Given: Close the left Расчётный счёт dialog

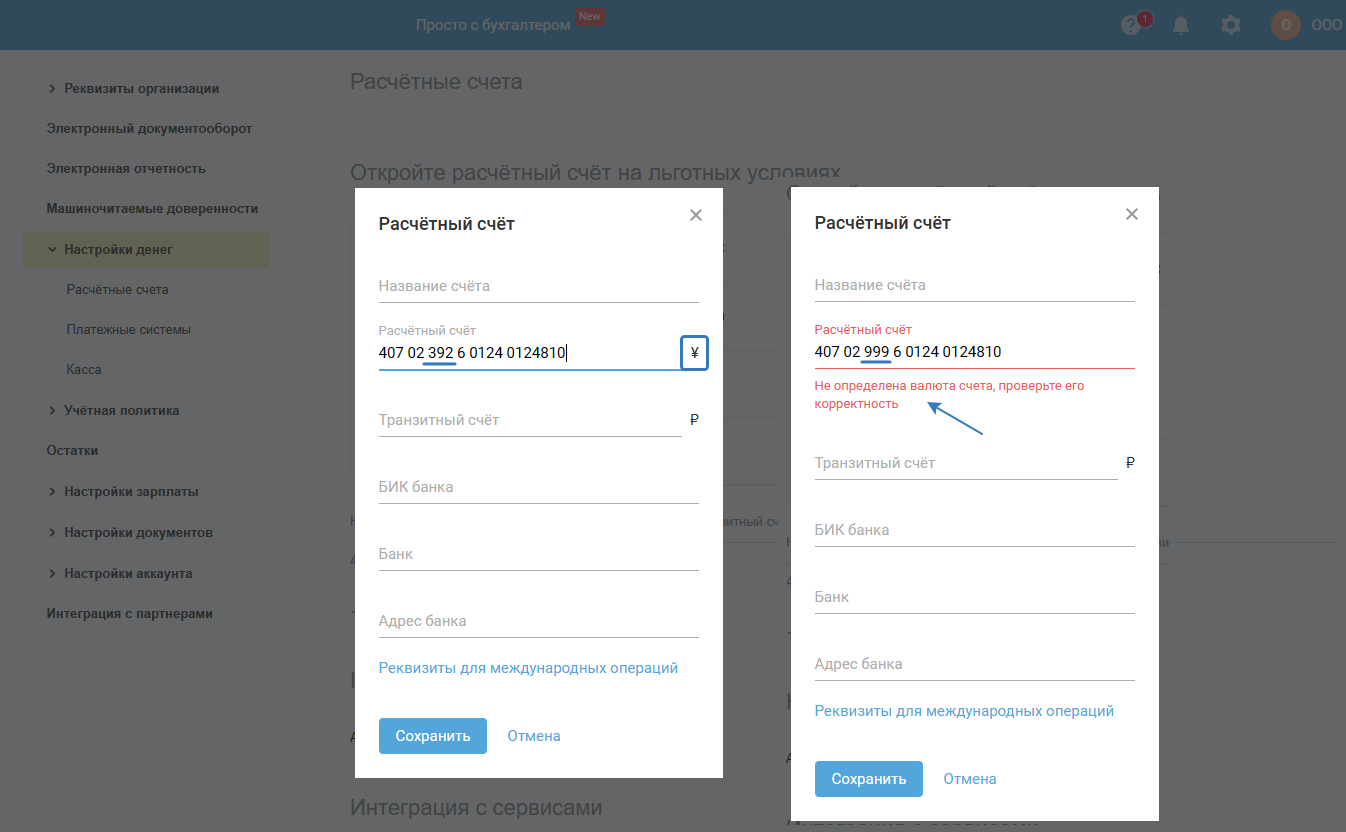Looking at the screenshot, I should click(x=696, y=215).
